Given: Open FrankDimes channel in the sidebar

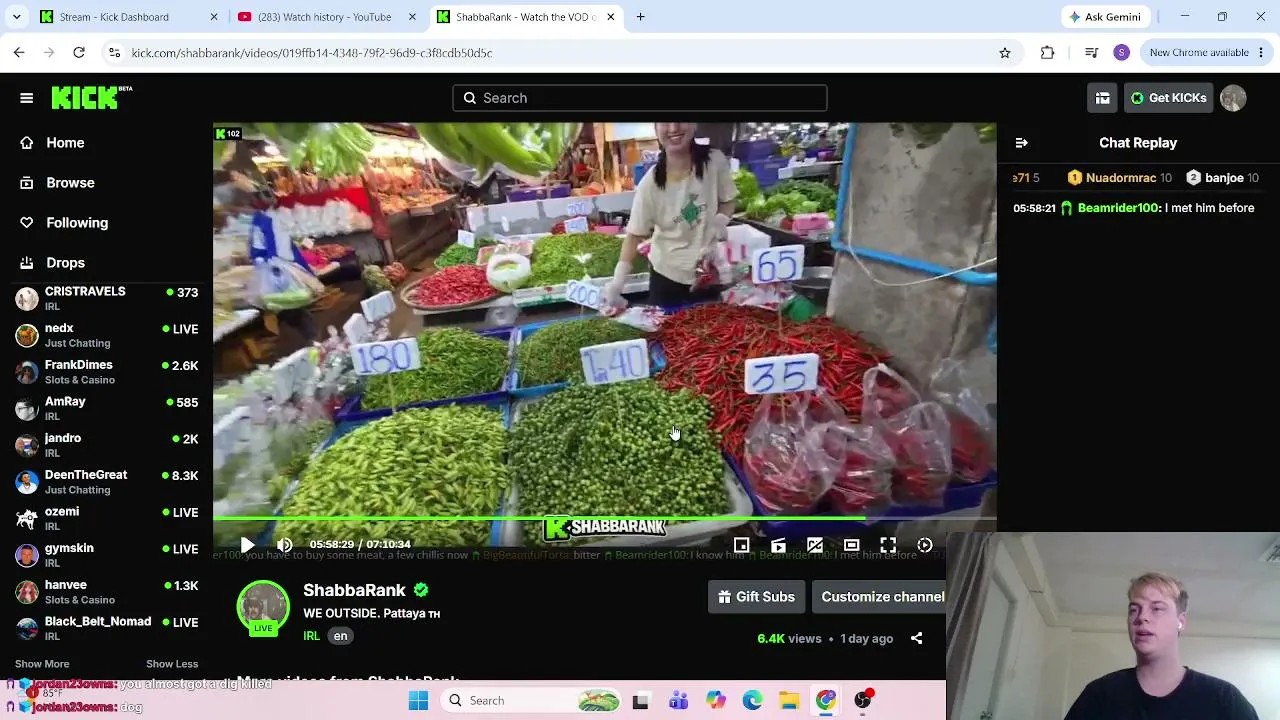Looking at the screenshot, I should point(107,372).
